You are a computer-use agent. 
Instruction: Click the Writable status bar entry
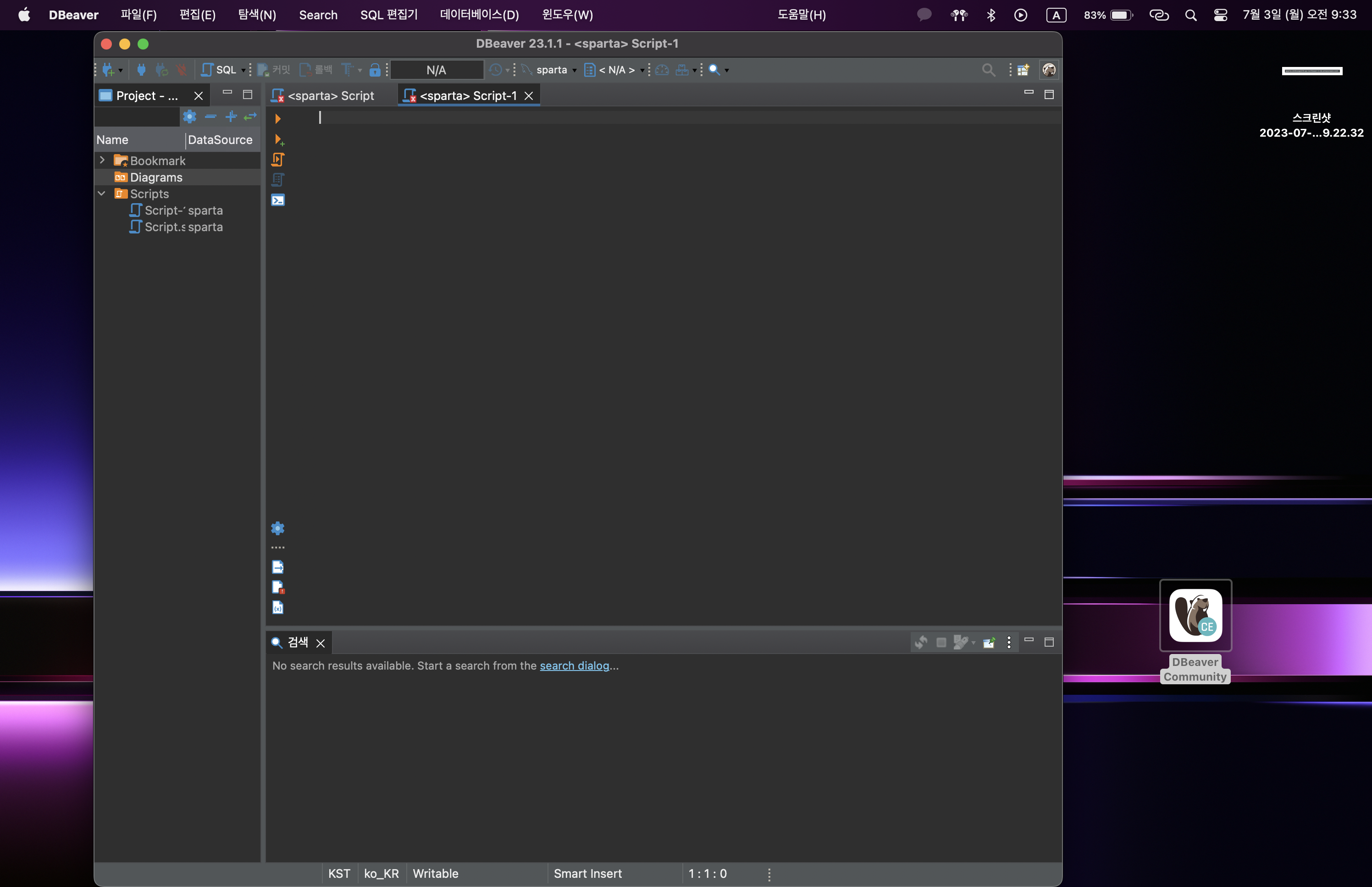click(x=436, y=873)
